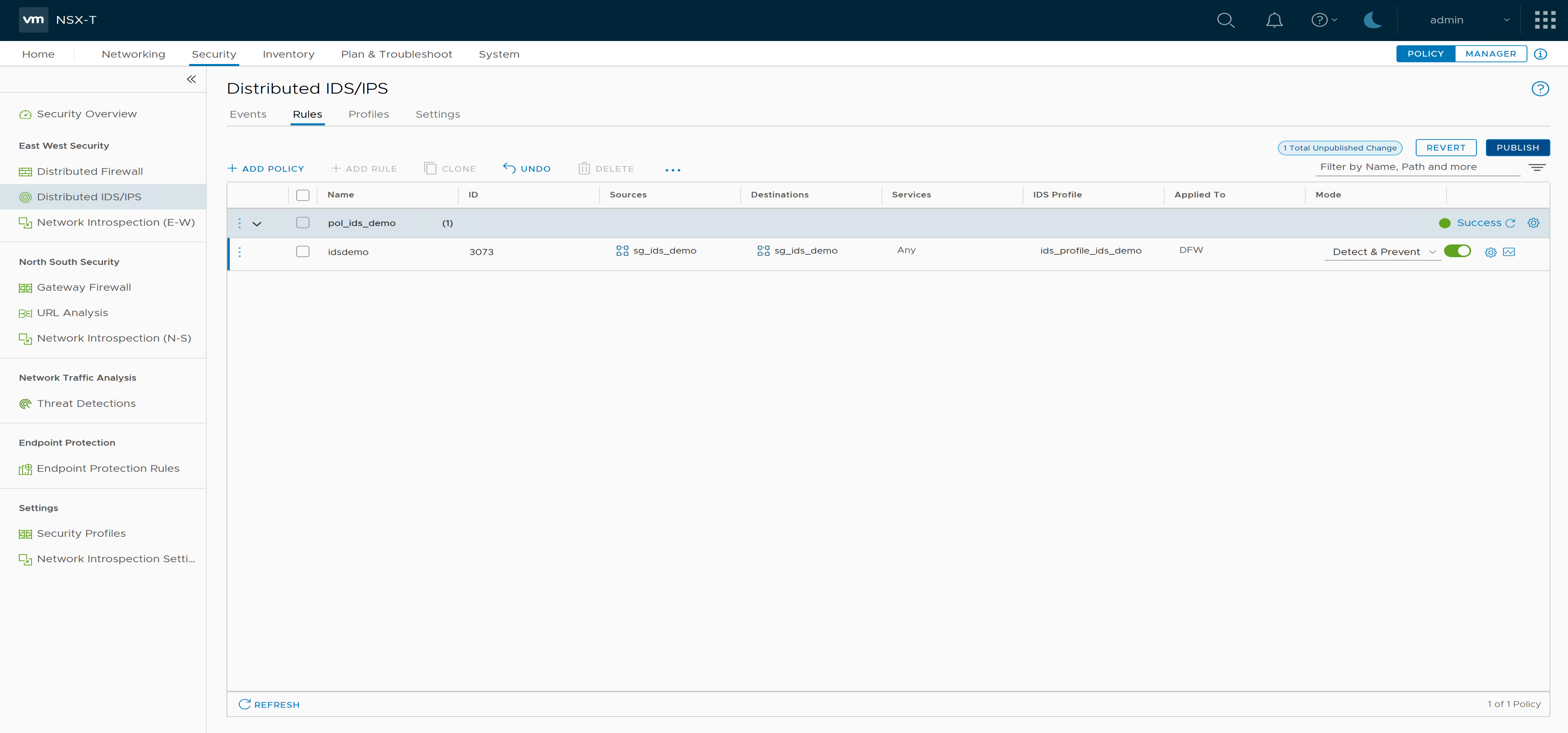1568x733 pixels.
Task: Click ADD RULE
Action: [364, 169]
